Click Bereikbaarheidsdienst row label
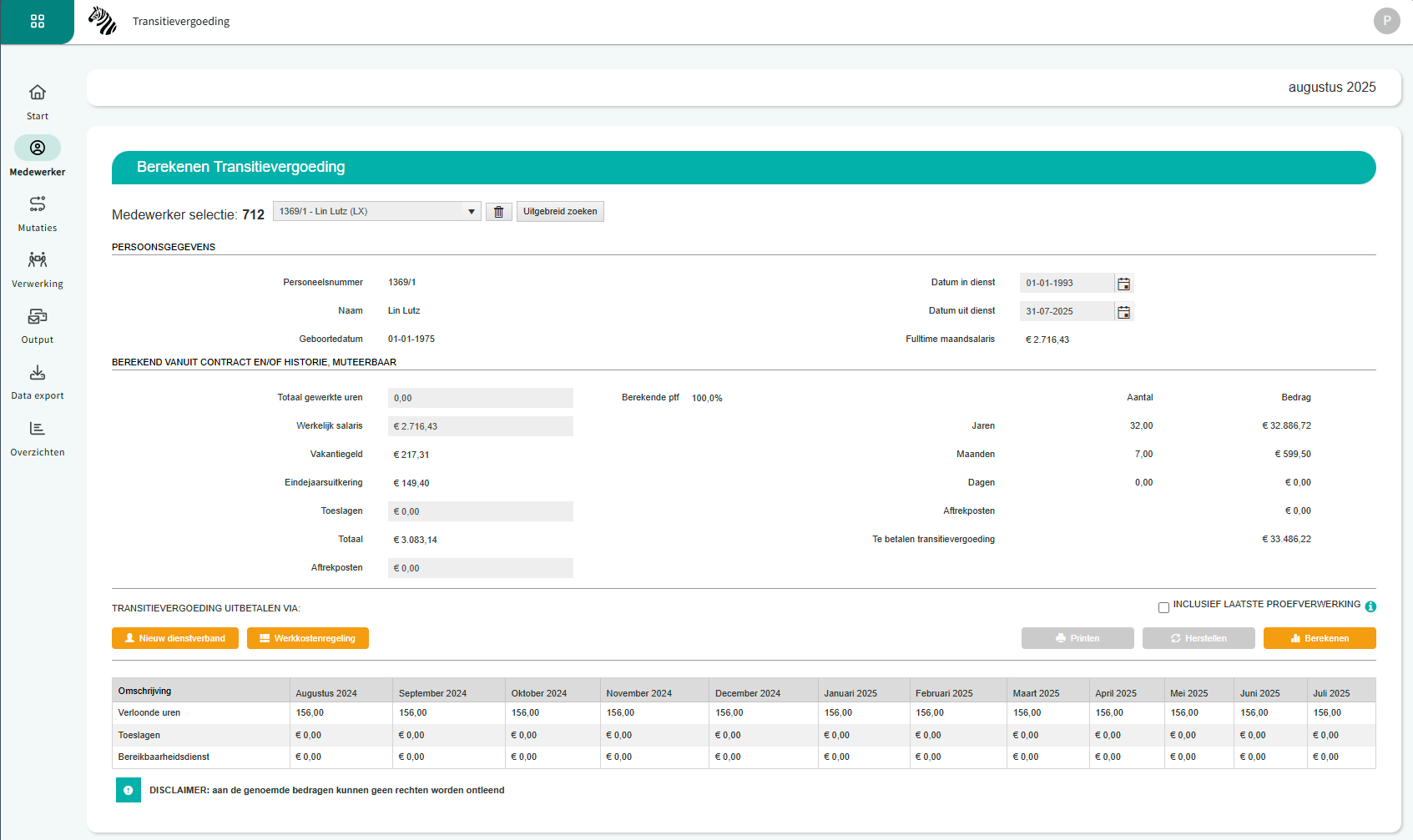 pos(164,757)
